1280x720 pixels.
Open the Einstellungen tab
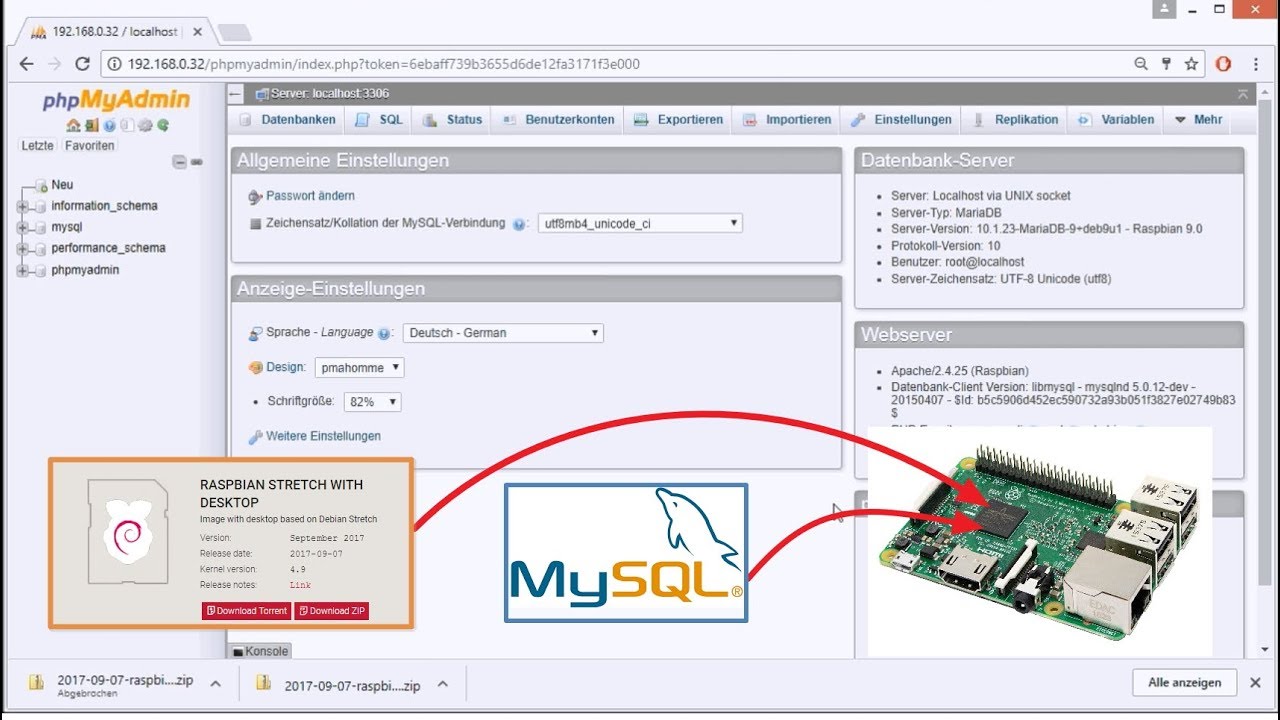click(x=901, y=120)
